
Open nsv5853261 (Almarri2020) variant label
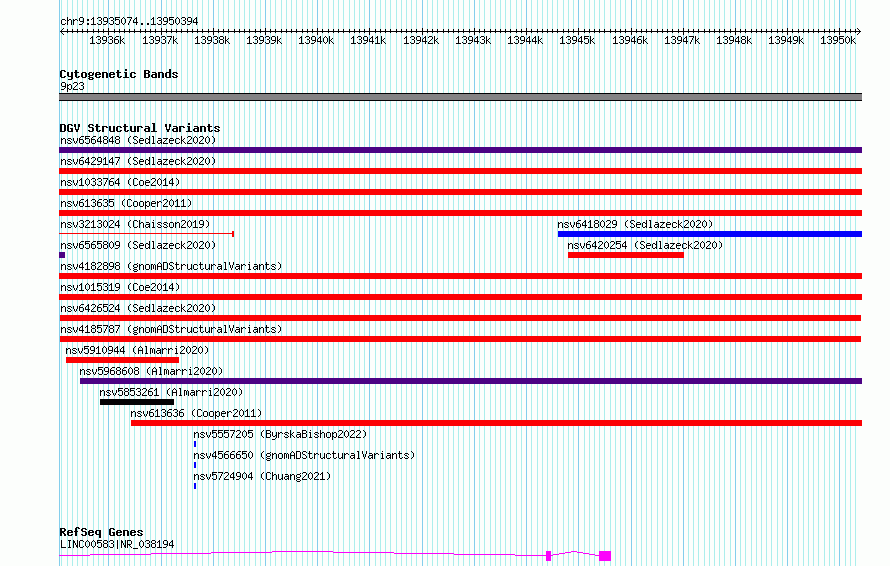[171, 392]
